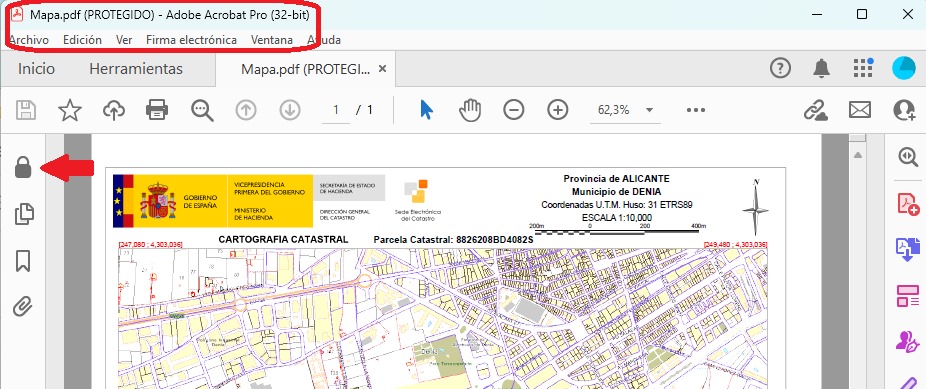Open the bookmarks panel
926x389 pixels.
23,260
